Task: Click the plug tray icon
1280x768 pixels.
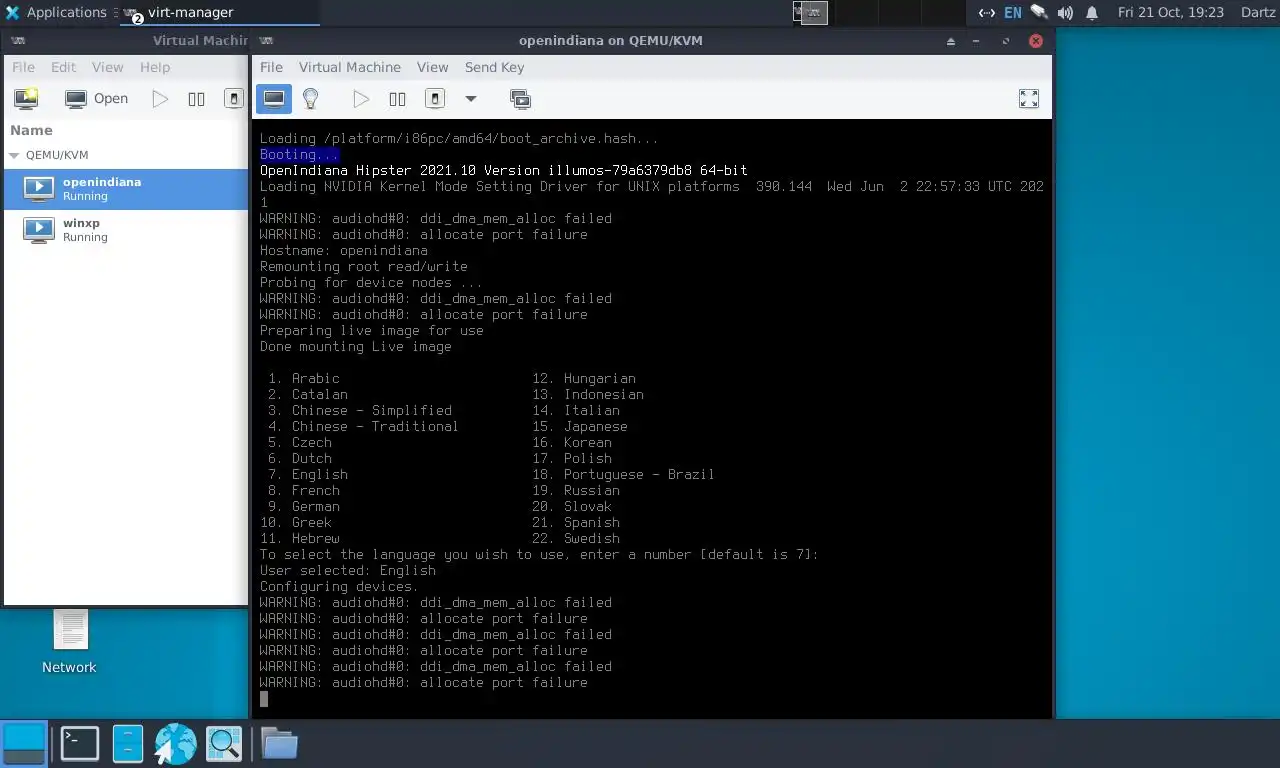Action: point(1039,12)
